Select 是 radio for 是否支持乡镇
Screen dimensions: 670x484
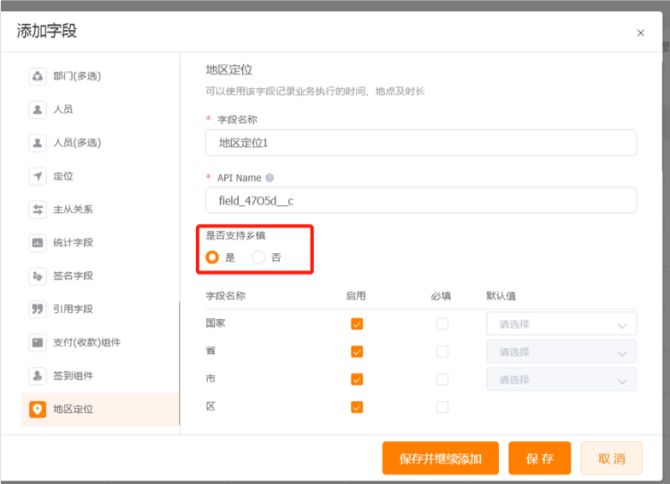click(212, 257)
